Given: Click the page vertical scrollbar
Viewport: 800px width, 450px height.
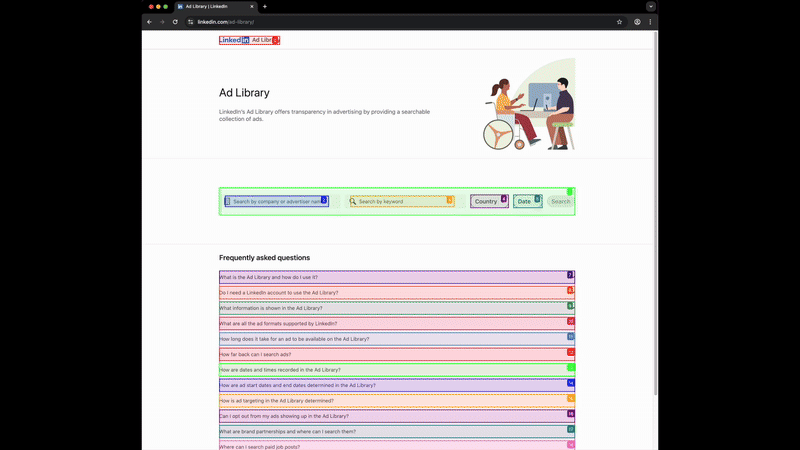Looking at the screenshot, I should [x=655, y=214].
